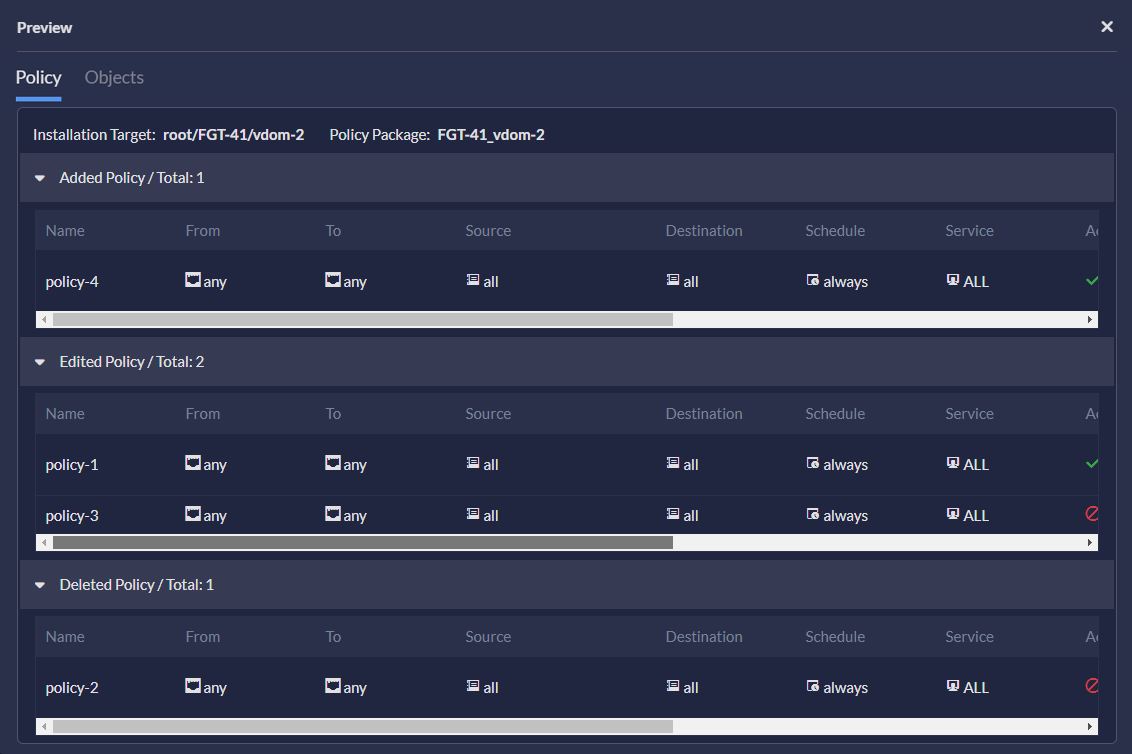Select the policy-1 name cell
Viewport: 1132px width, 754px height.
click(72, 464)
